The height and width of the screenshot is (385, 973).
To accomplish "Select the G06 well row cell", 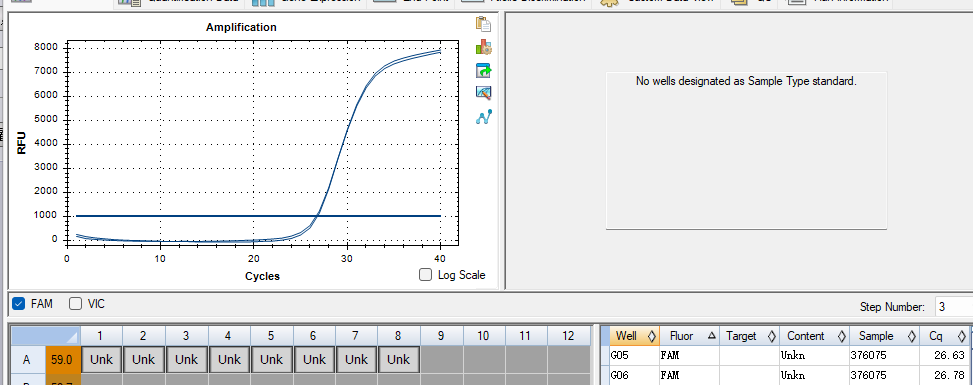I will pyautogui.click(x=635, y=376).
